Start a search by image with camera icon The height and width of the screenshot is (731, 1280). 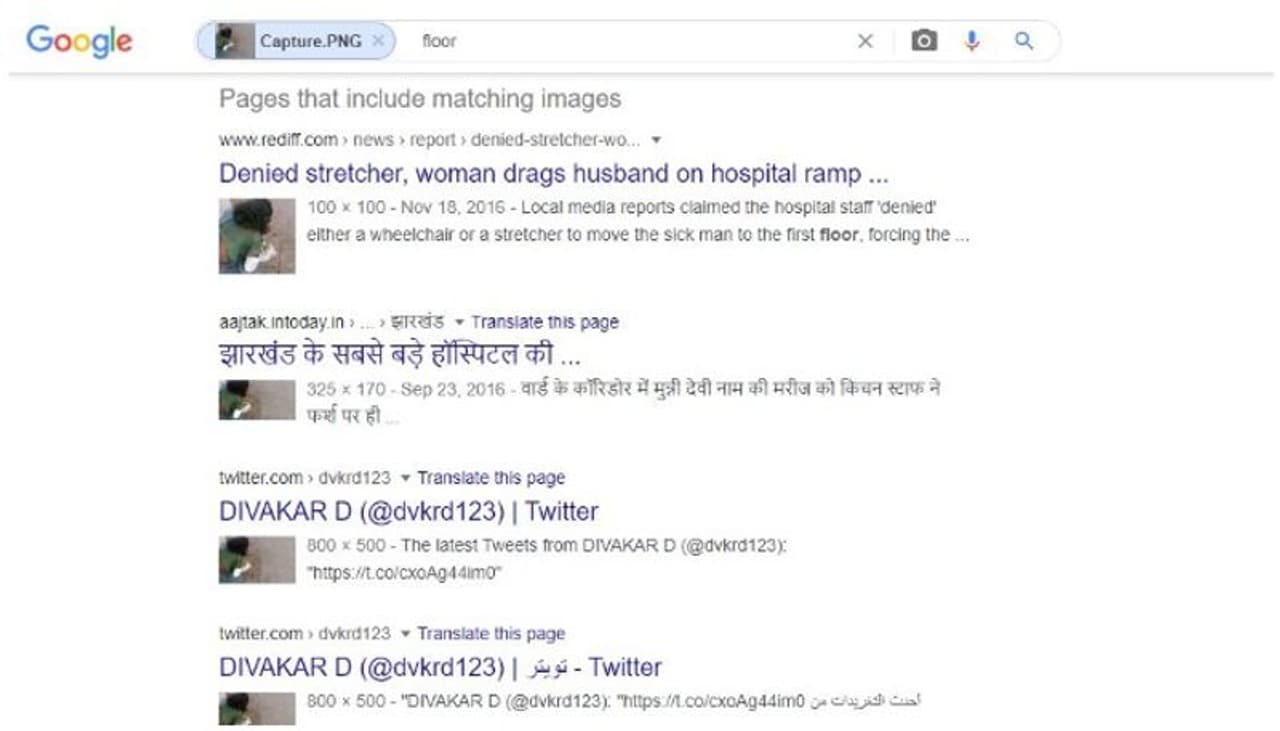point(924,41)
